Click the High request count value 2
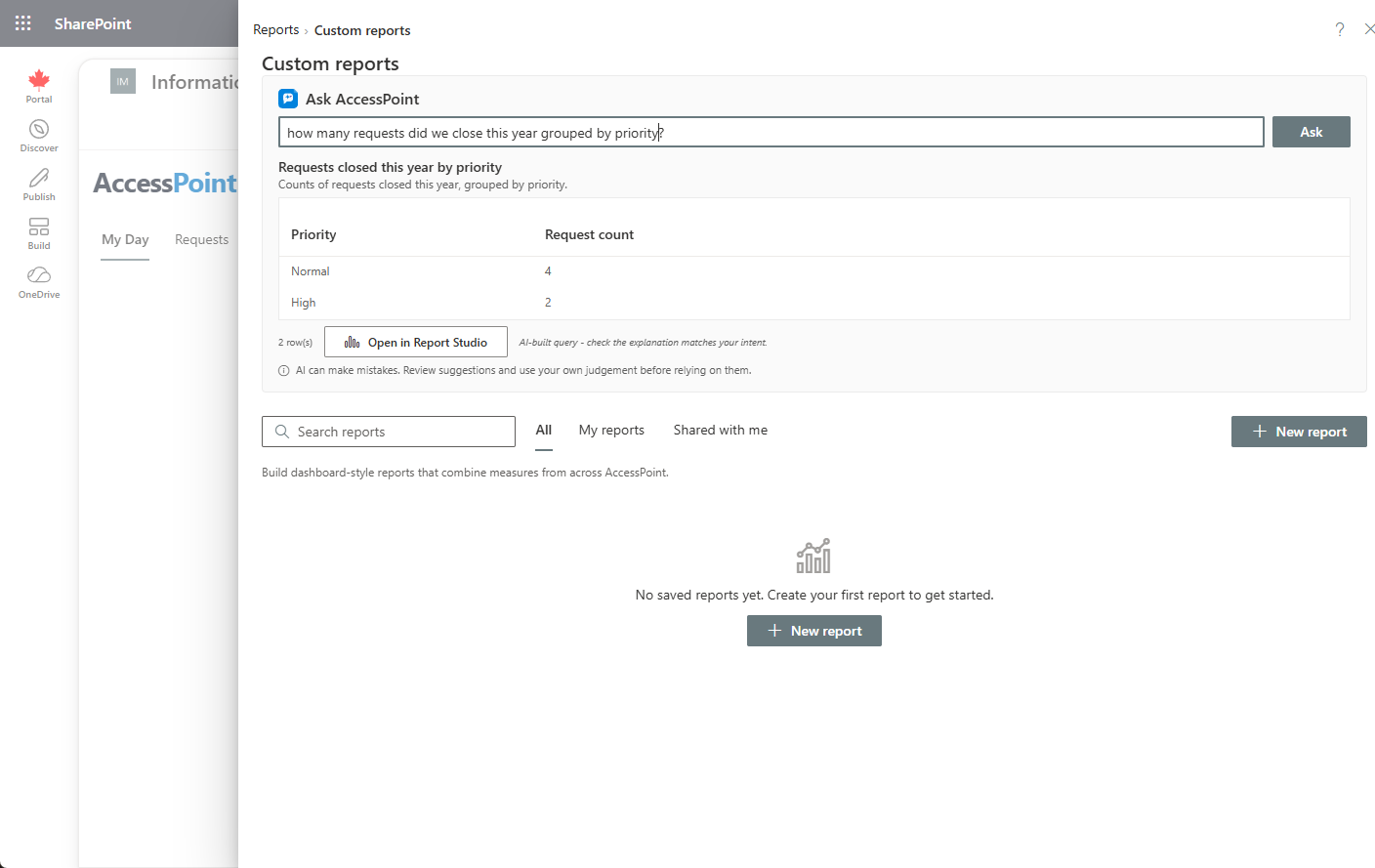 tap(548, 303)
